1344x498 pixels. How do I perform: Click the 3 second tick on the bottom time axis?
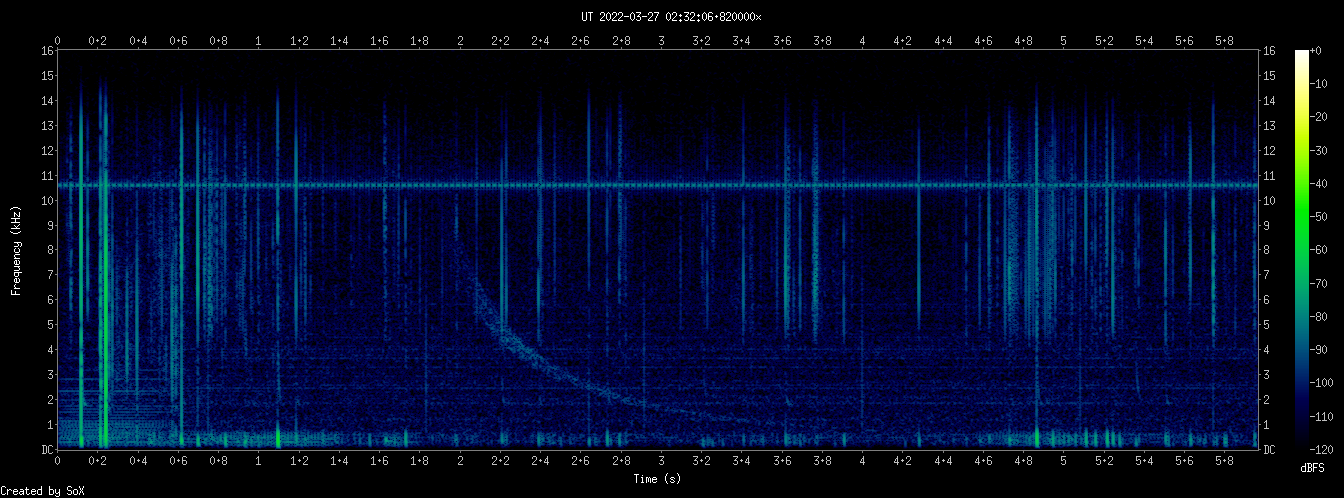[x=661, y=461]
